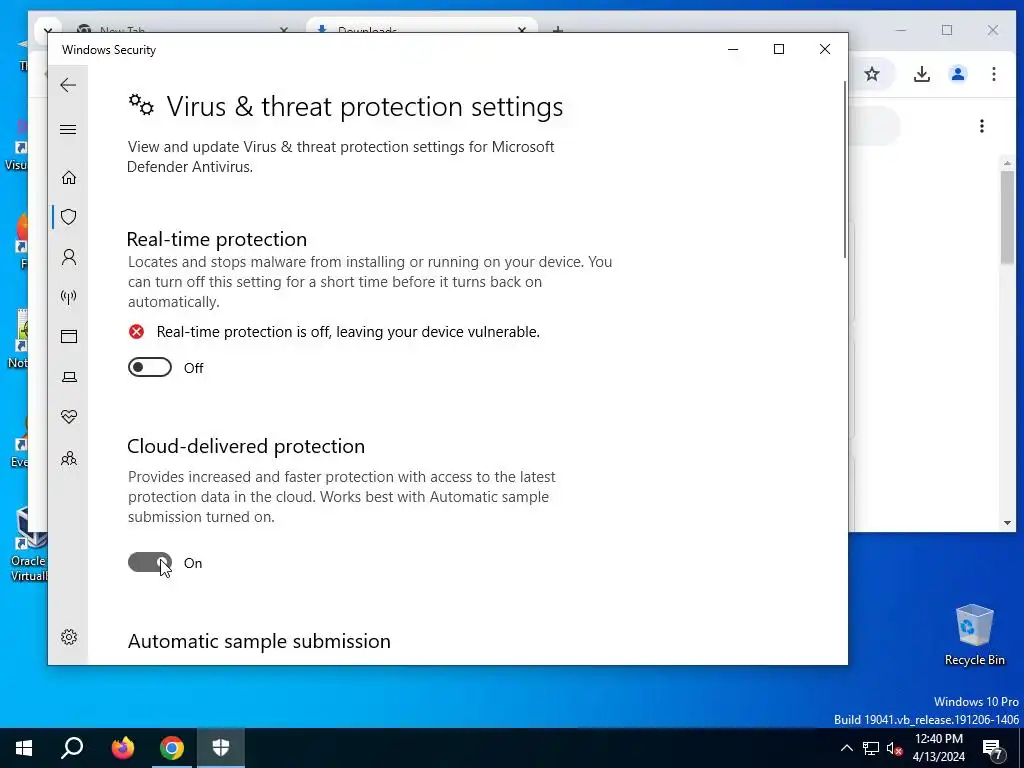
Task: Click Chrome Downloads page scroll down arrow
Action: (1007, 522)
